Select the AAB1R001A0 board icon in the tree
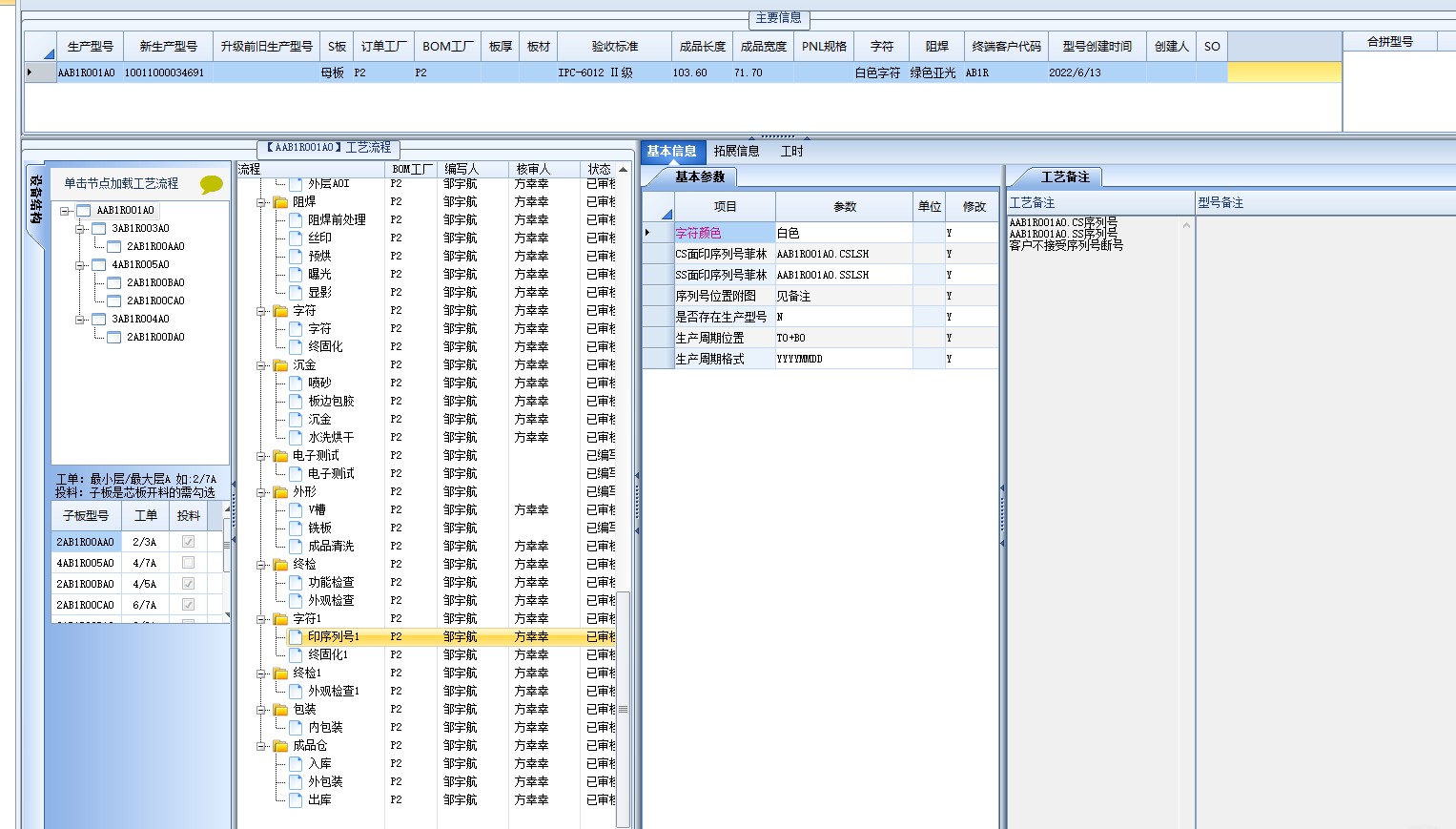 pyautogui.click(x=83, y=210)
